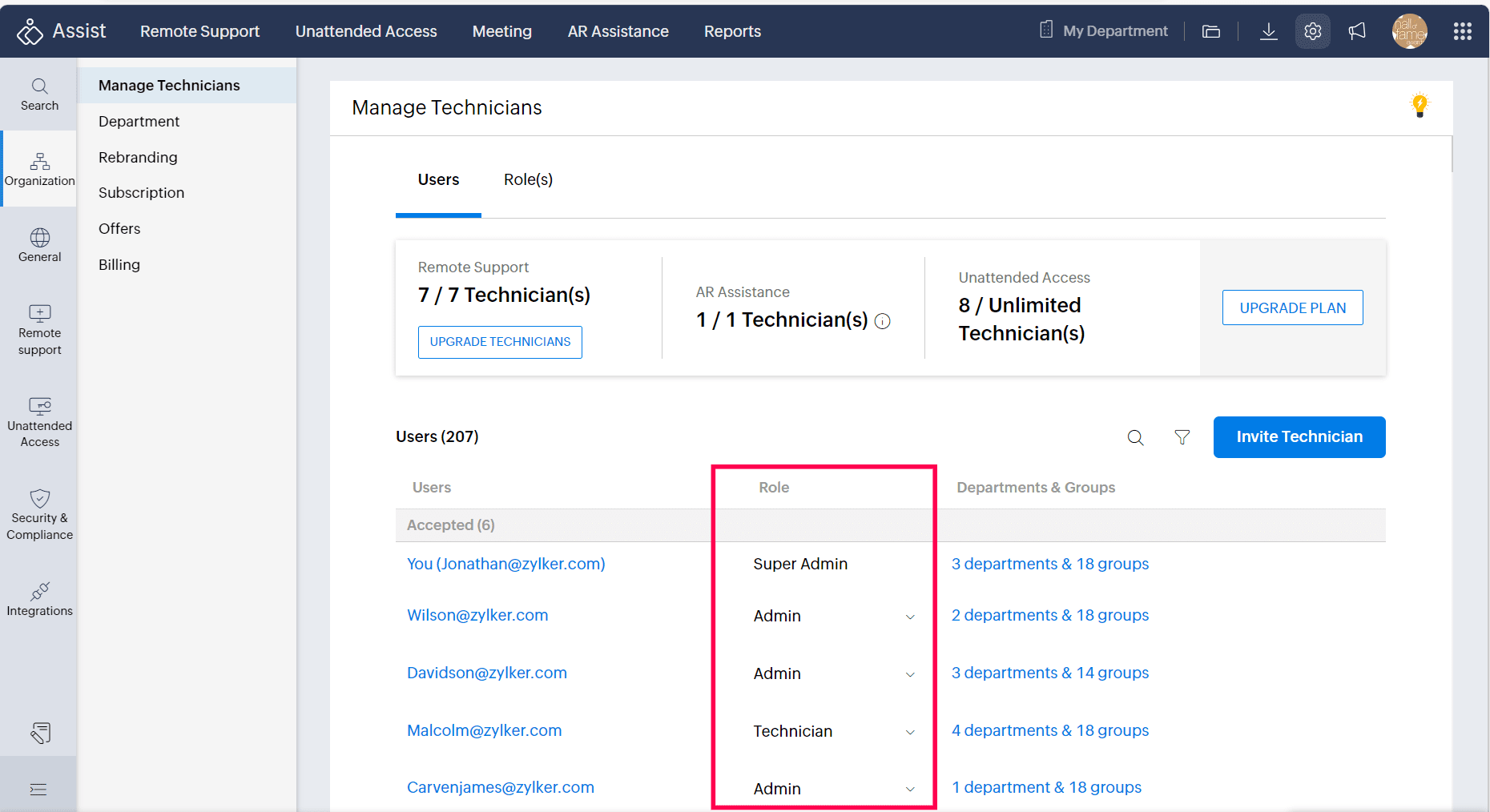The width and height of the screenshot is (1490, 812).
Task: Collapse the sidebar with hamburger icon
Action: [38, 790]
